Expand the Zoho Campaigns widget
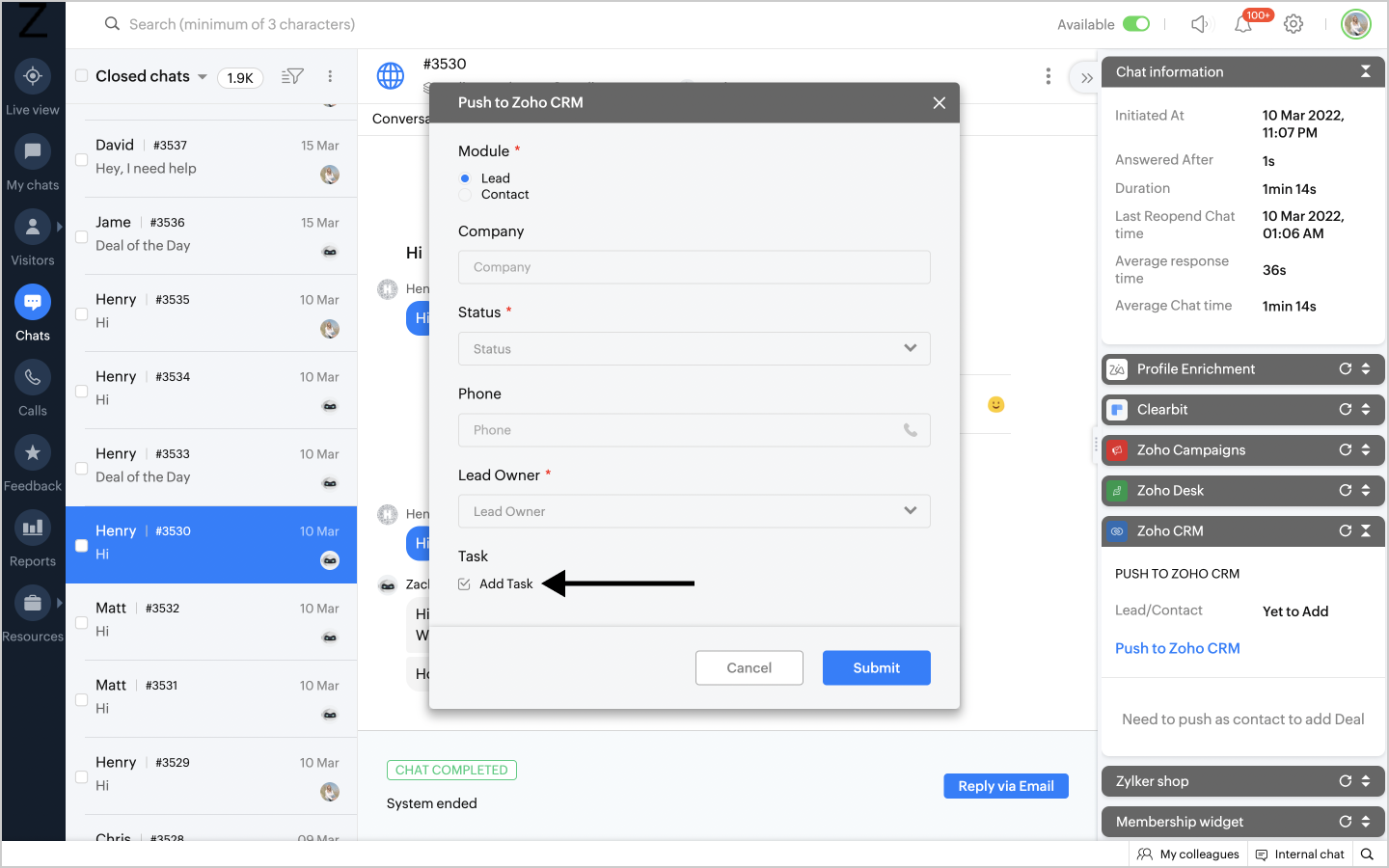This screenshot has width=1389, height=868. (x=1366, y=449)
